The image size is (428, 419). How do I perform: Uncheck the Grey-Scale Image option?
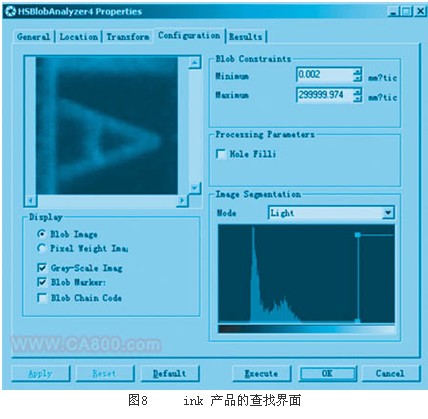[x=42, y=268]
